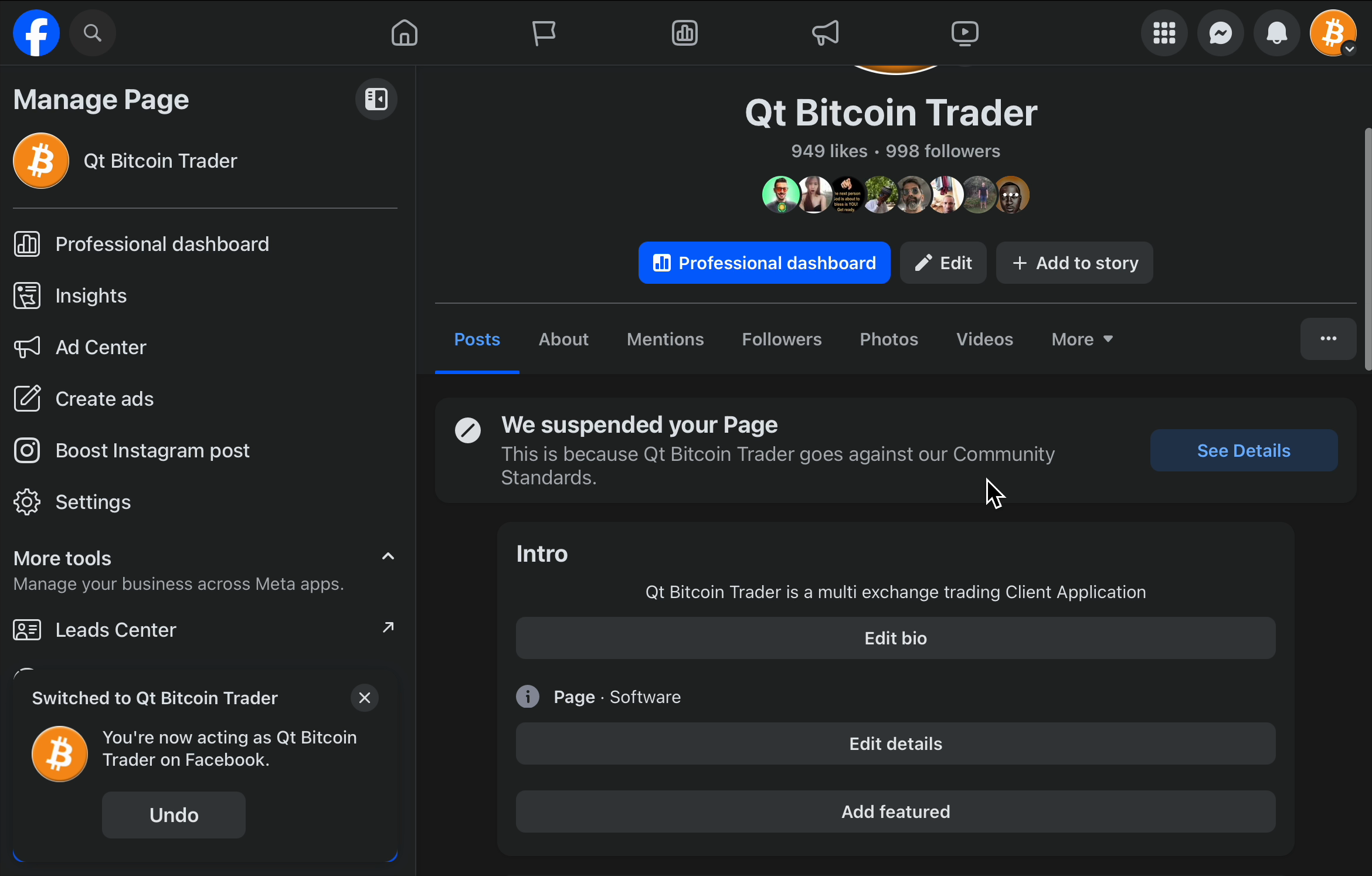The image size is (1372, 876).
Task: Switch to the Posts tab
Action: click(x=477, y=339)
